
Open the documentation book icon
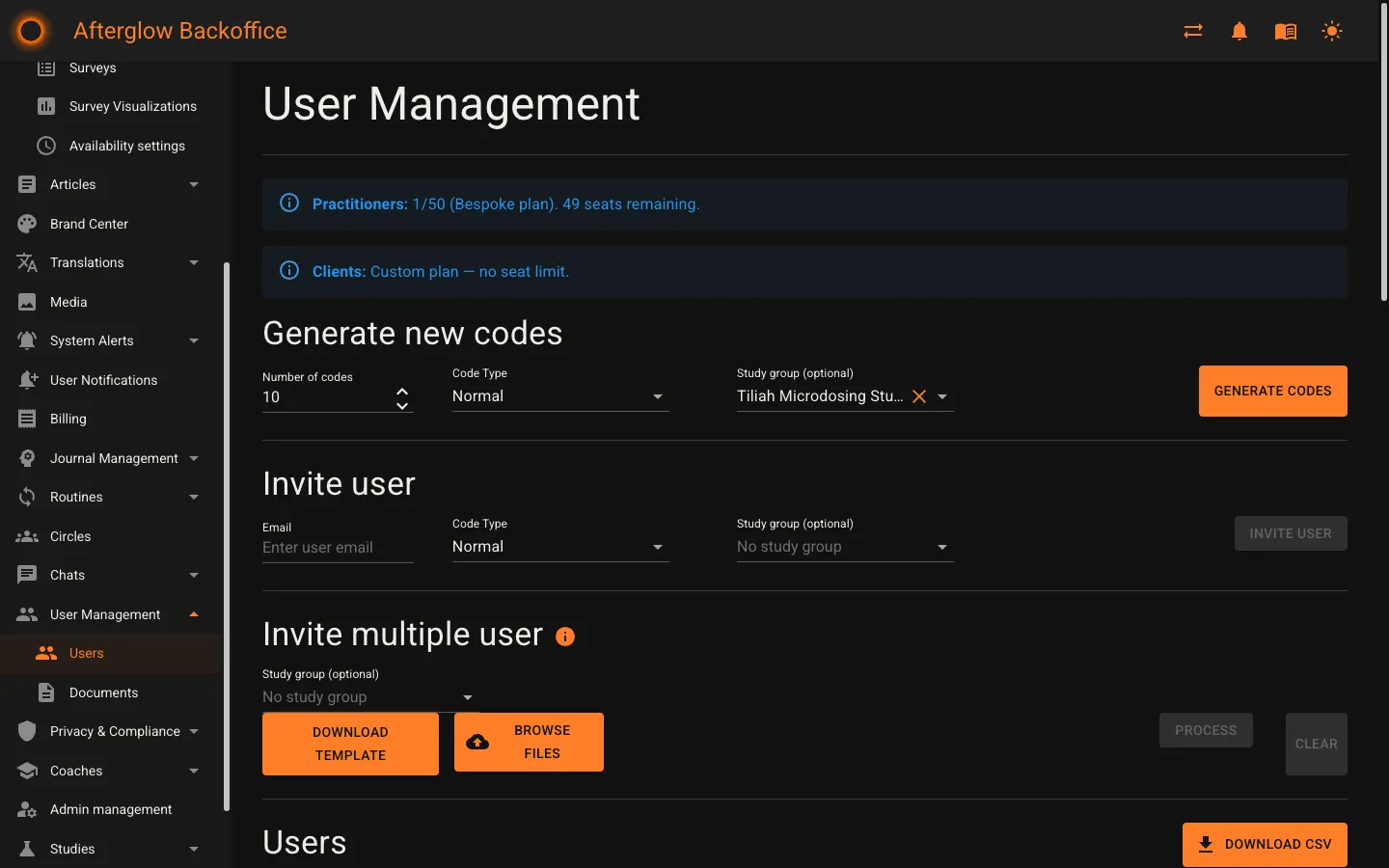(1286, 32)
